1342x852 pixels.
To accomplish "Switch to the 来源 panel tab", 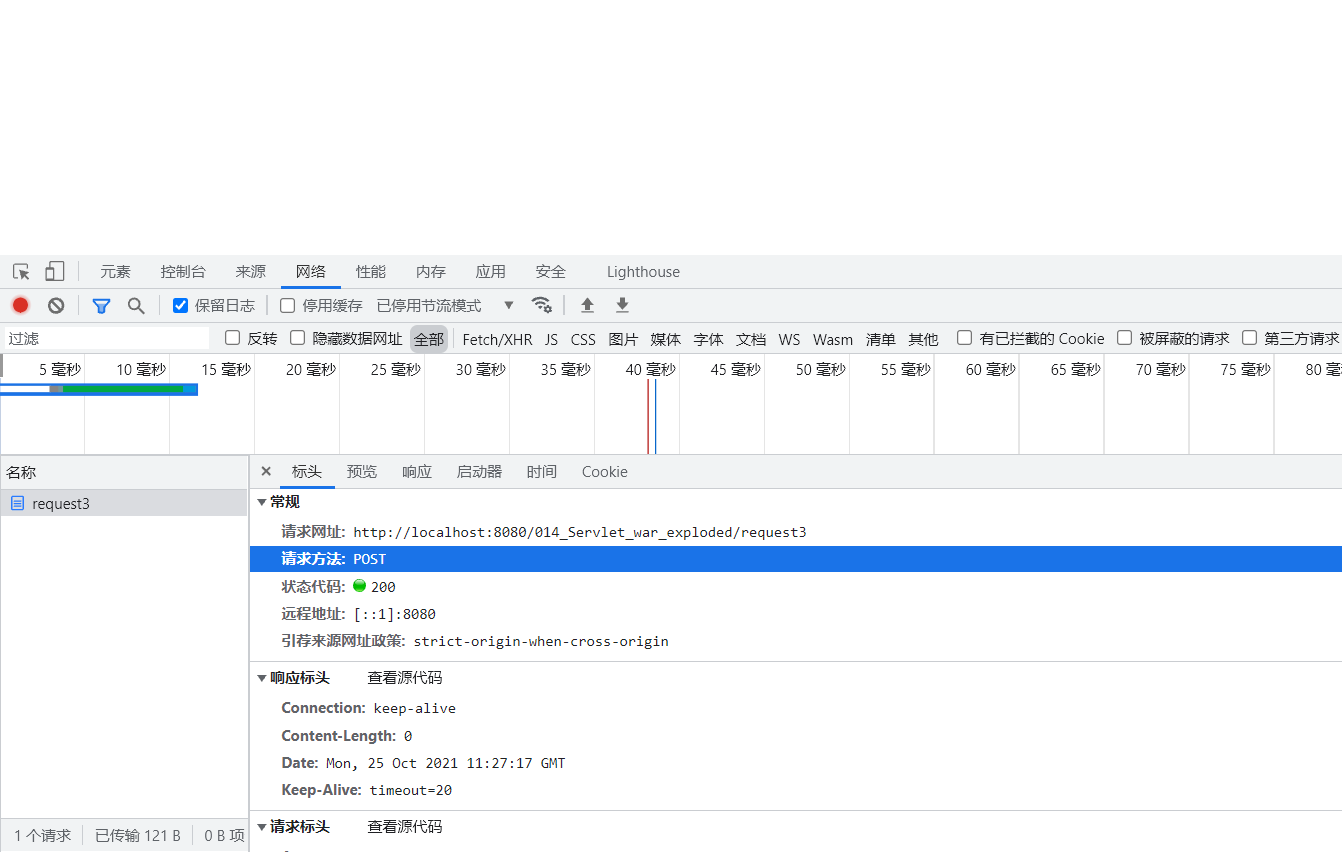I will point(251,272).
